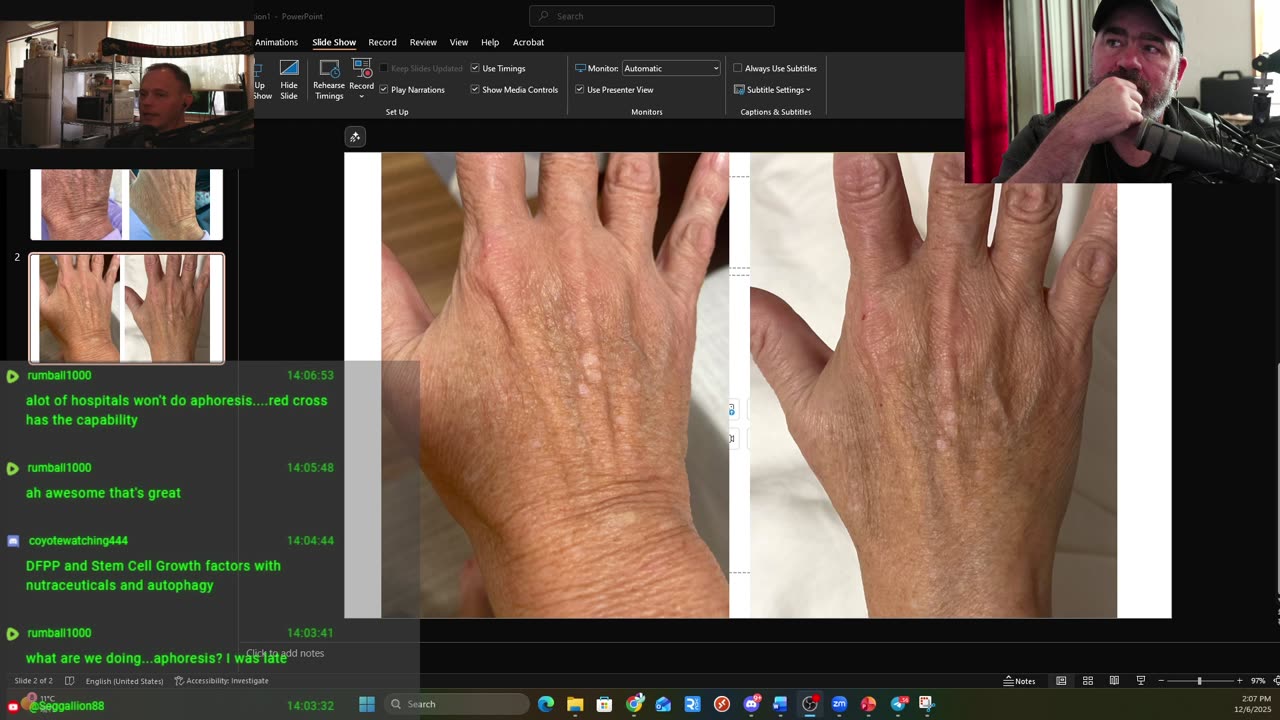Click chat message 'ah awesome that's great'
Screen dimensions: 1280x720
[103, 493]
